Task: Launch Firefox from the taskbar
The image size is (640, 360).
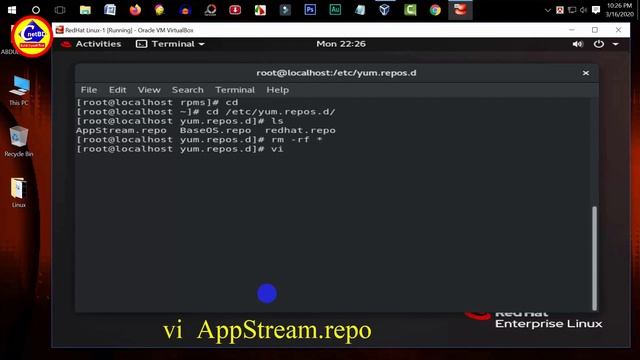Action: tap(135, 10)
